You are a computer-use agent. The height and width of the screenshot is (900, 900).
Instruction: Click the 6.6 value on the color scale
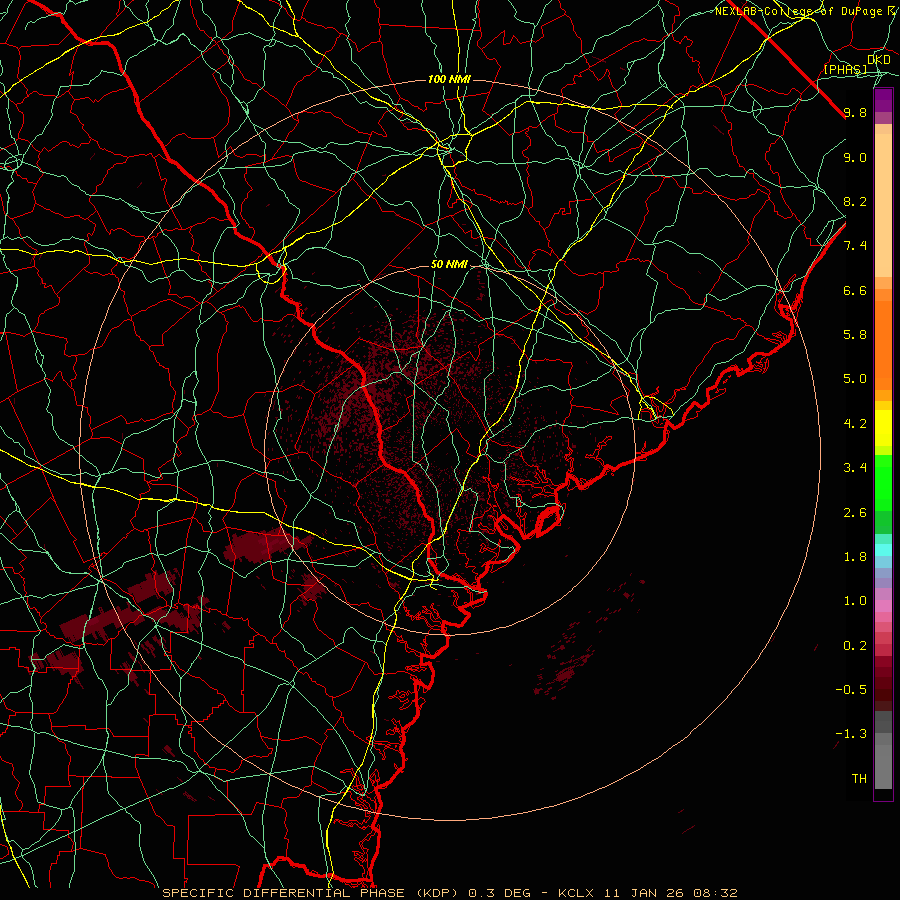point(855,290)
